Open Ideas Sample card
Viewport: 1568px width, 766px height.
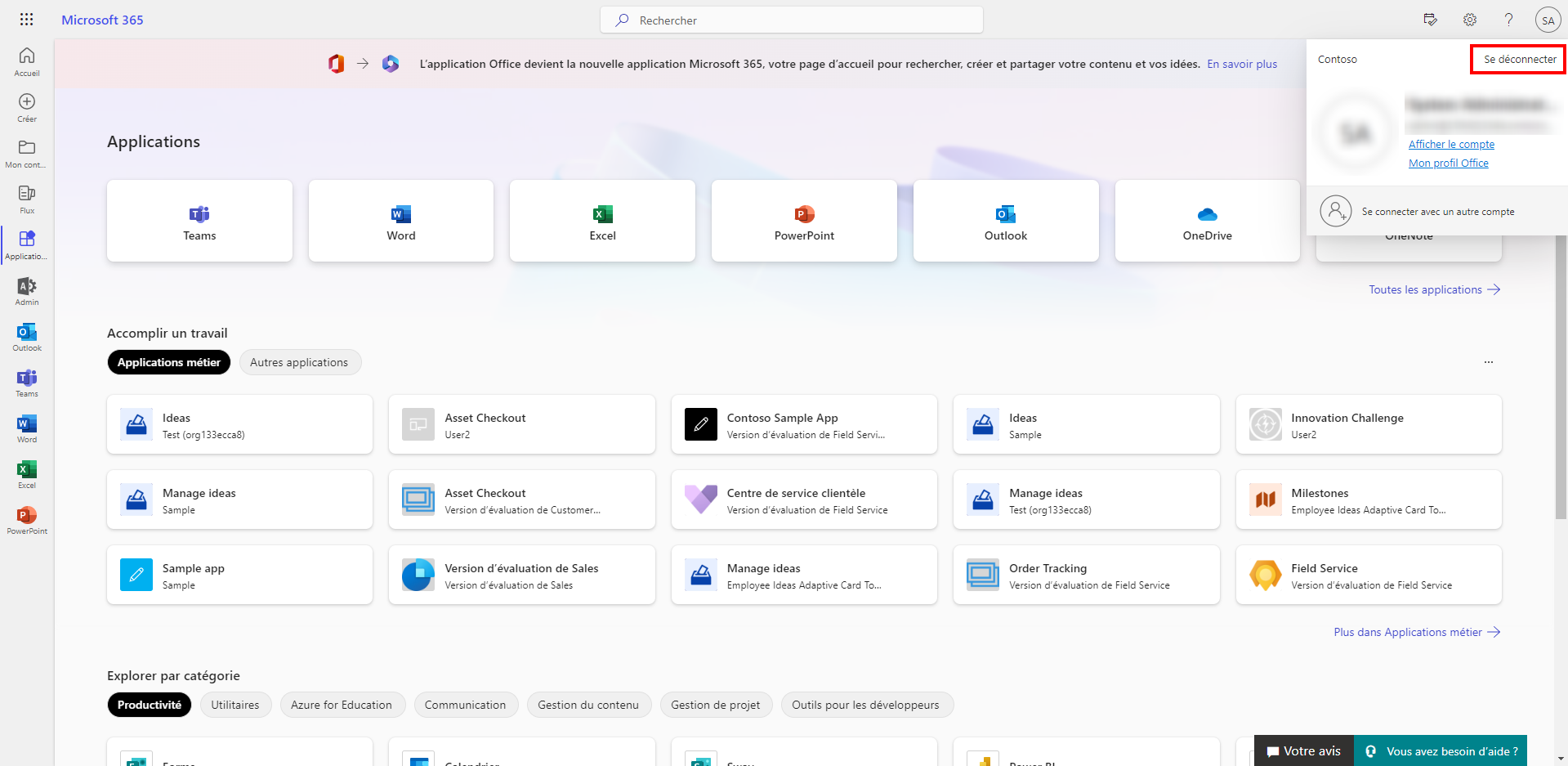(1086, 424)
